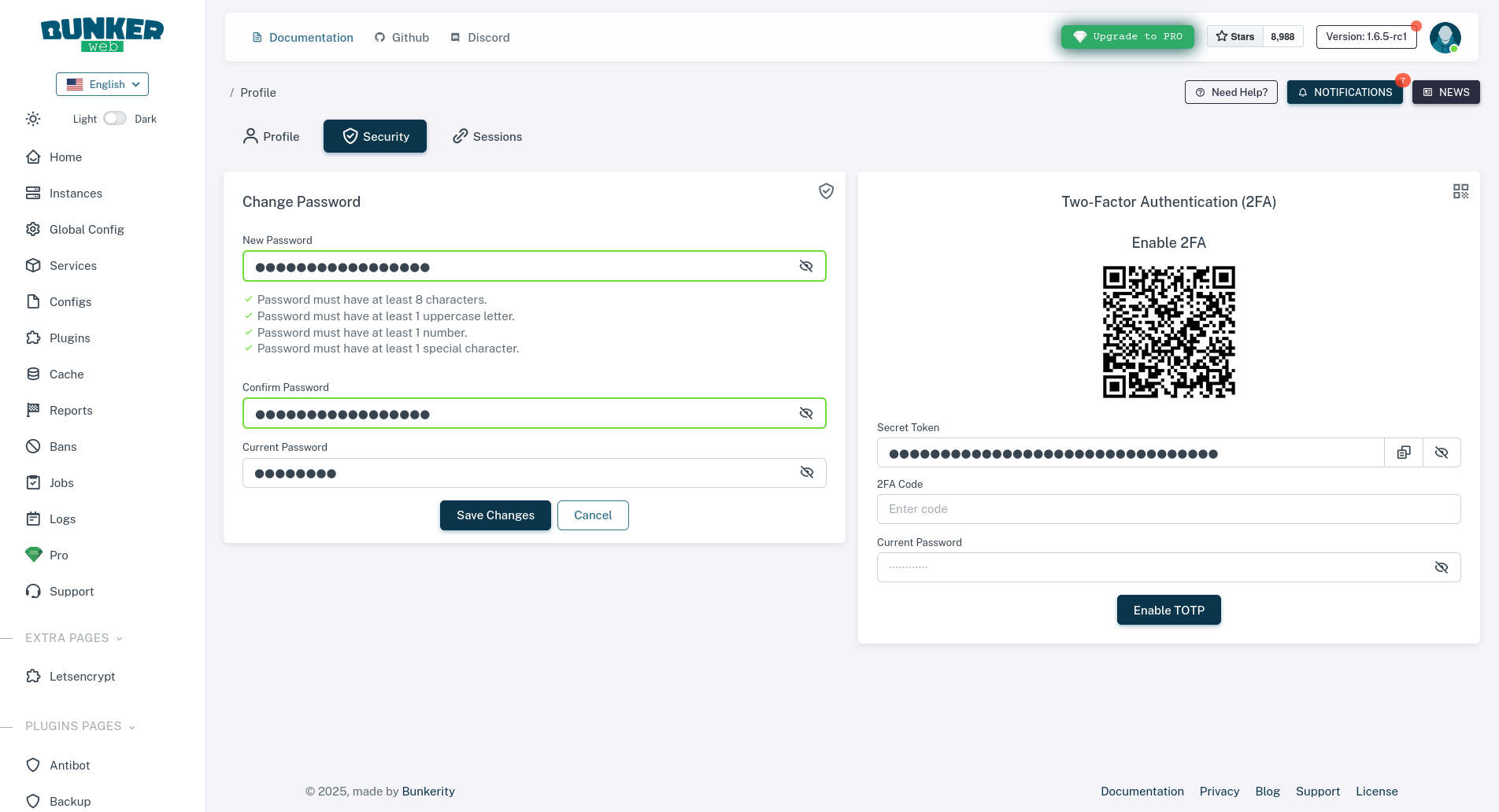Click the Enable TOTP button
Screen dimensions: 1499x812
[1168, 610]
